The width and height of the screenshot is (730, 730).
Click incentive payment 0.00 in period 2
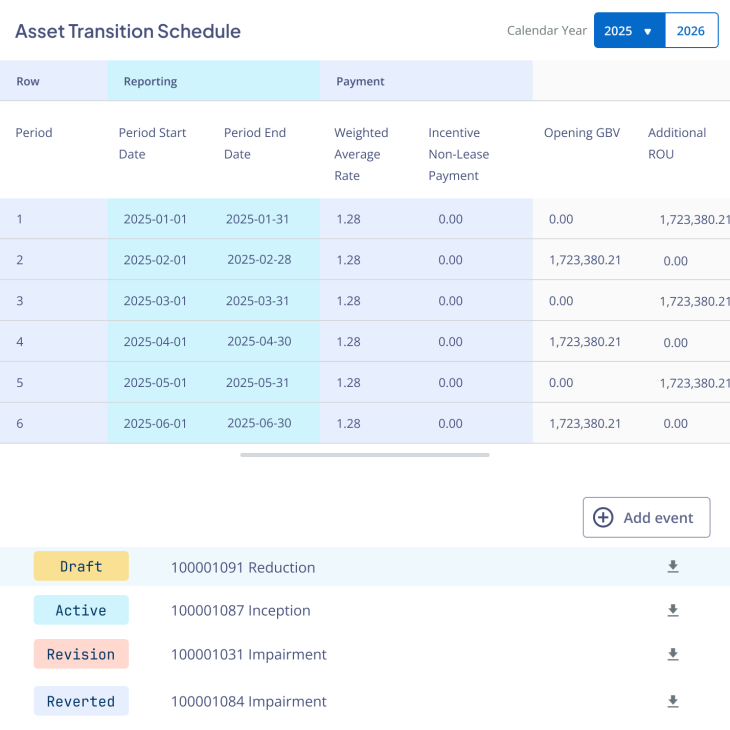point(450,260)
